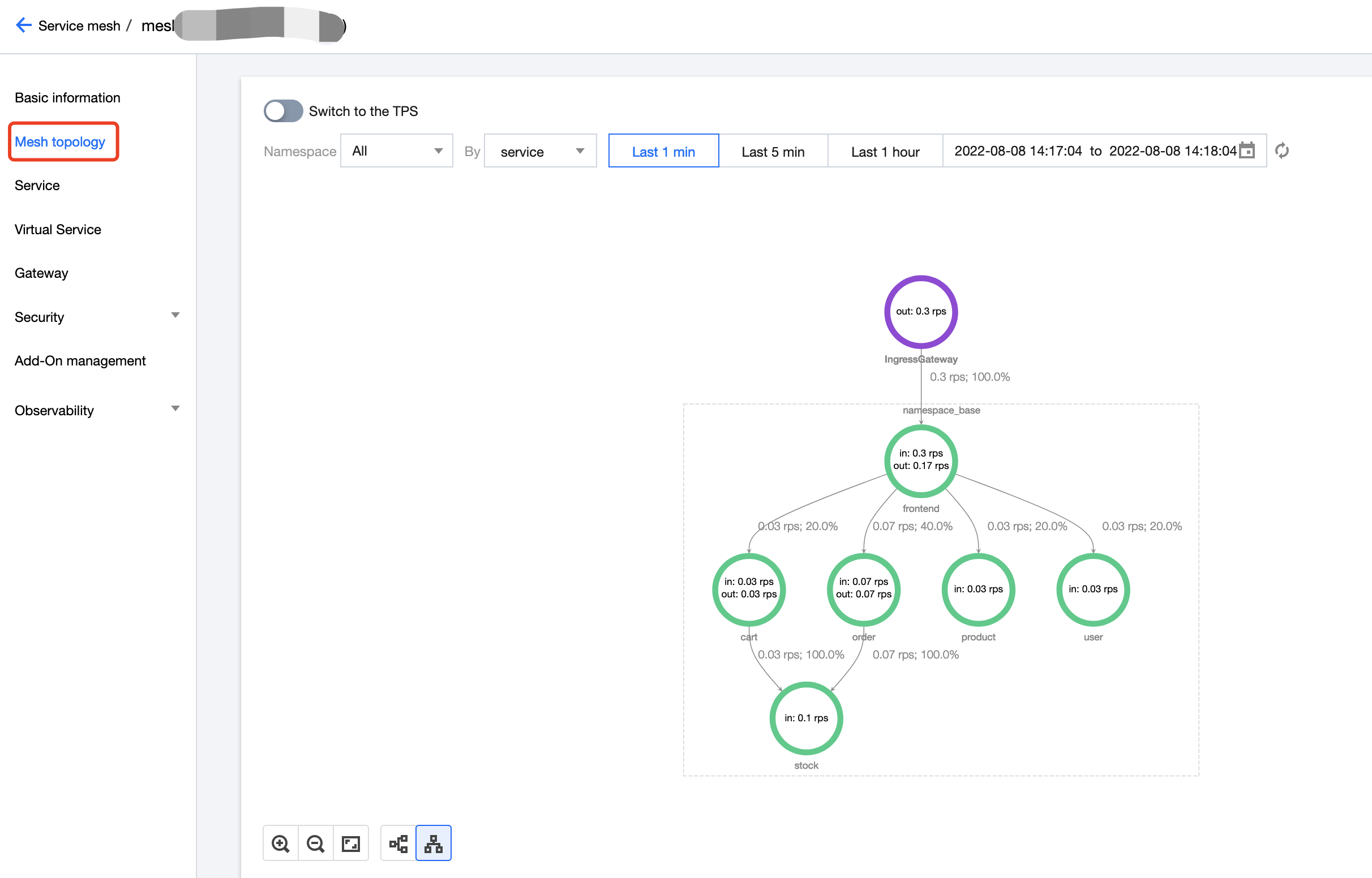
Task: Open the calendar date picker icon
Action: 1247,150
